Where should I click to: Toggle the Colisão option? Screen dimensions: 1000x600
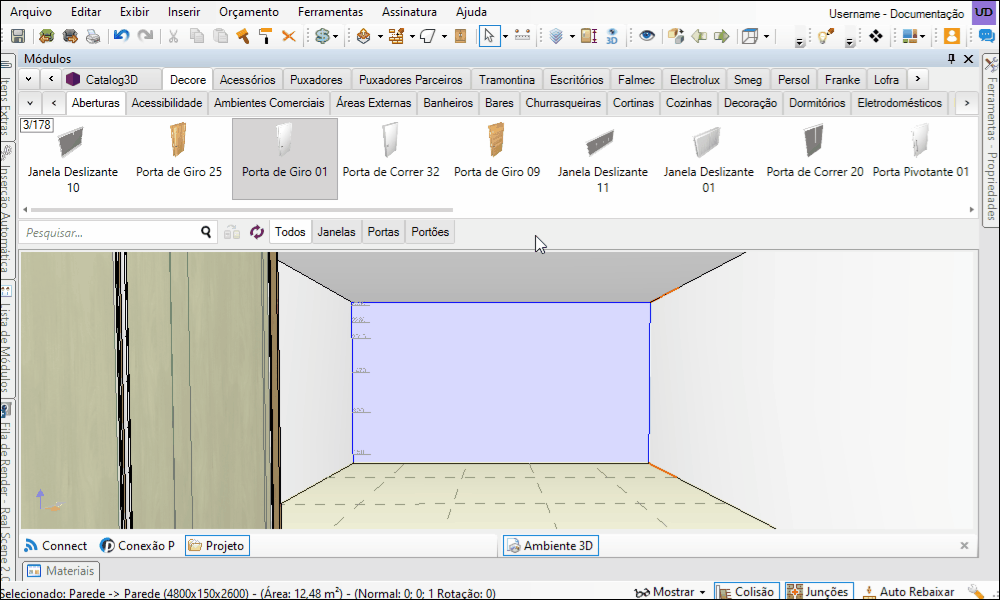click(x=747, y=592)
